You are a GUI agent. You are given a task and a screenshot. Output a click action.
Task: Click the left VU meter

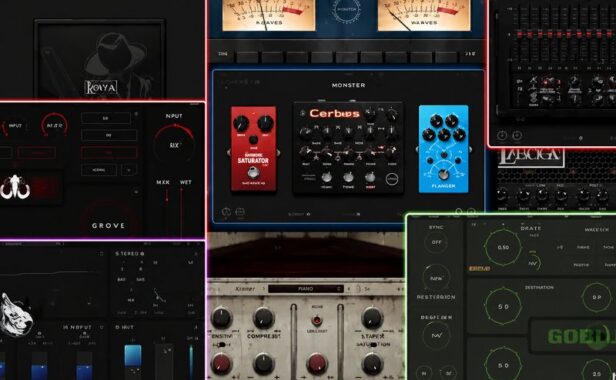point(269,15)
